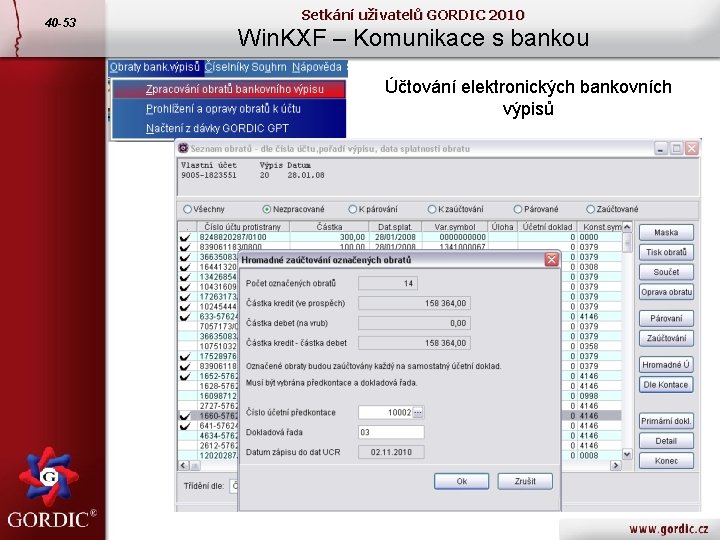
Task: Close the Seznam obratů window
Action: (692, 148)
